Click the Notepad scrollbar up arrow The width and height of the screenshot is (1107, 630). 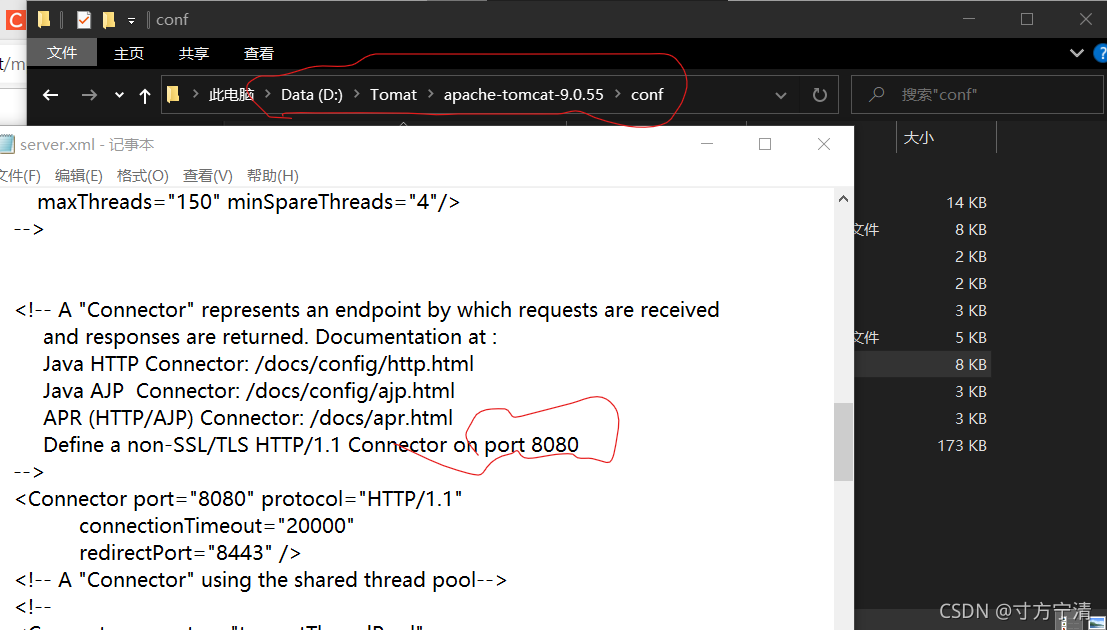pyautogui.click(x=843, y=199)
